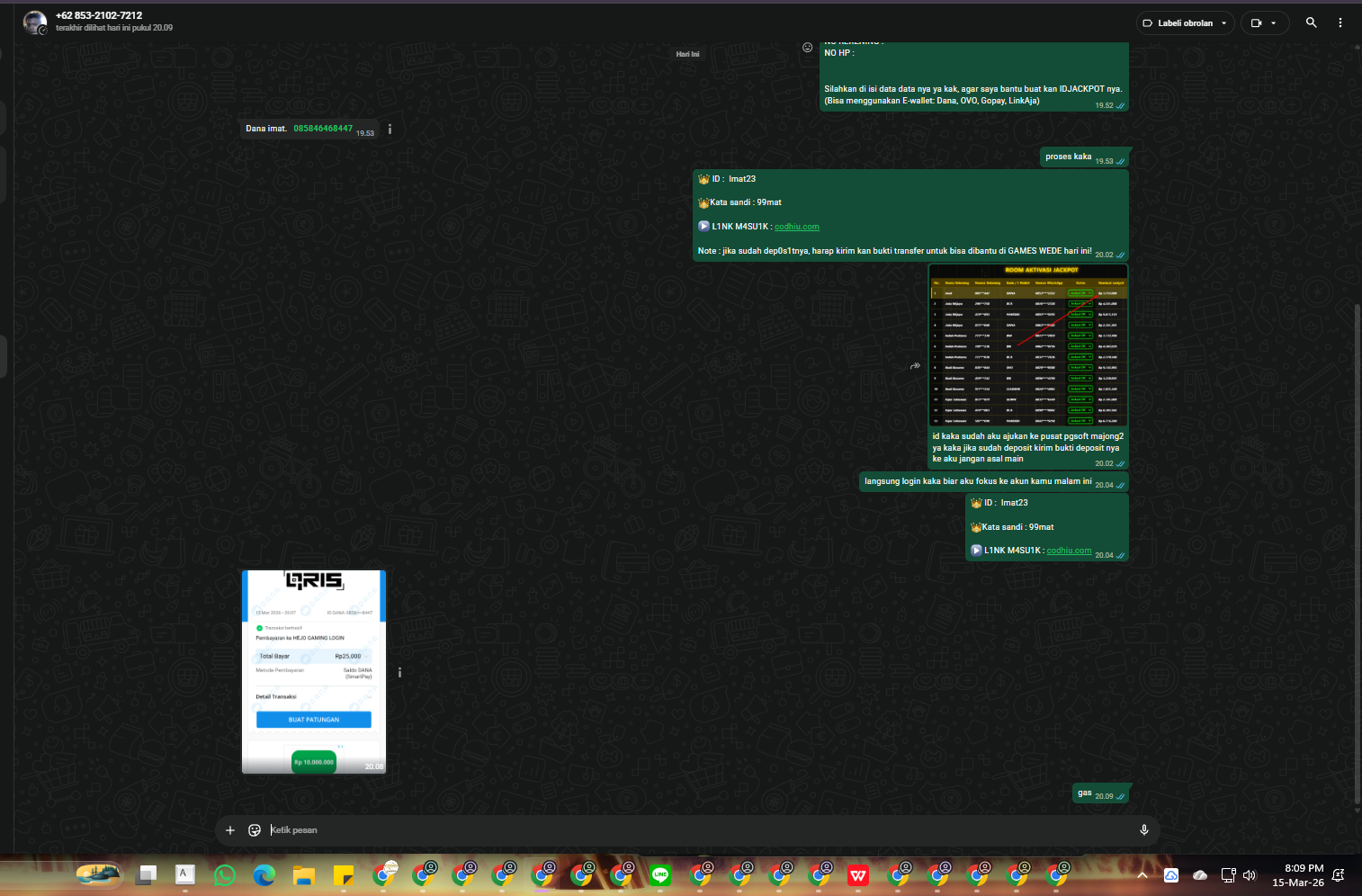Open Task View in the taskbar
This screenshot has height=896, width=1362.
point(147,874)
